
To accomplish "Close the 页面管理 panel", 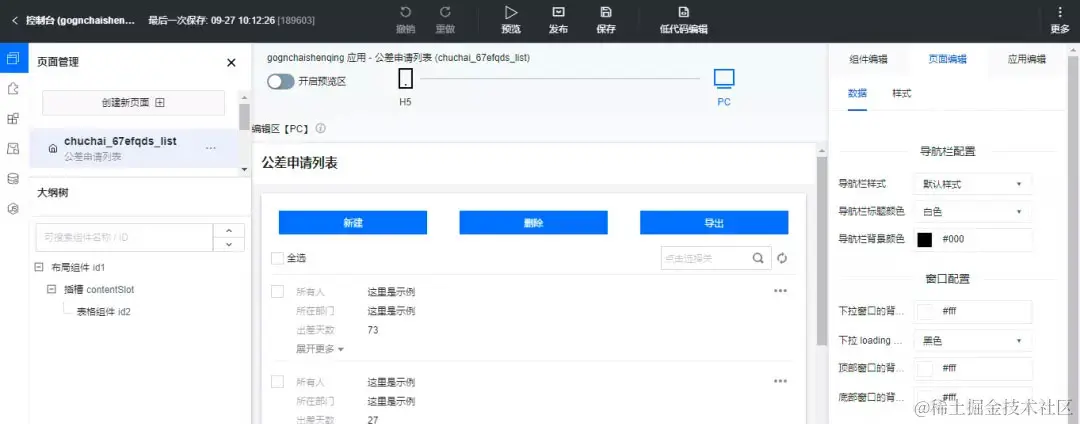I will pos(231,63).
